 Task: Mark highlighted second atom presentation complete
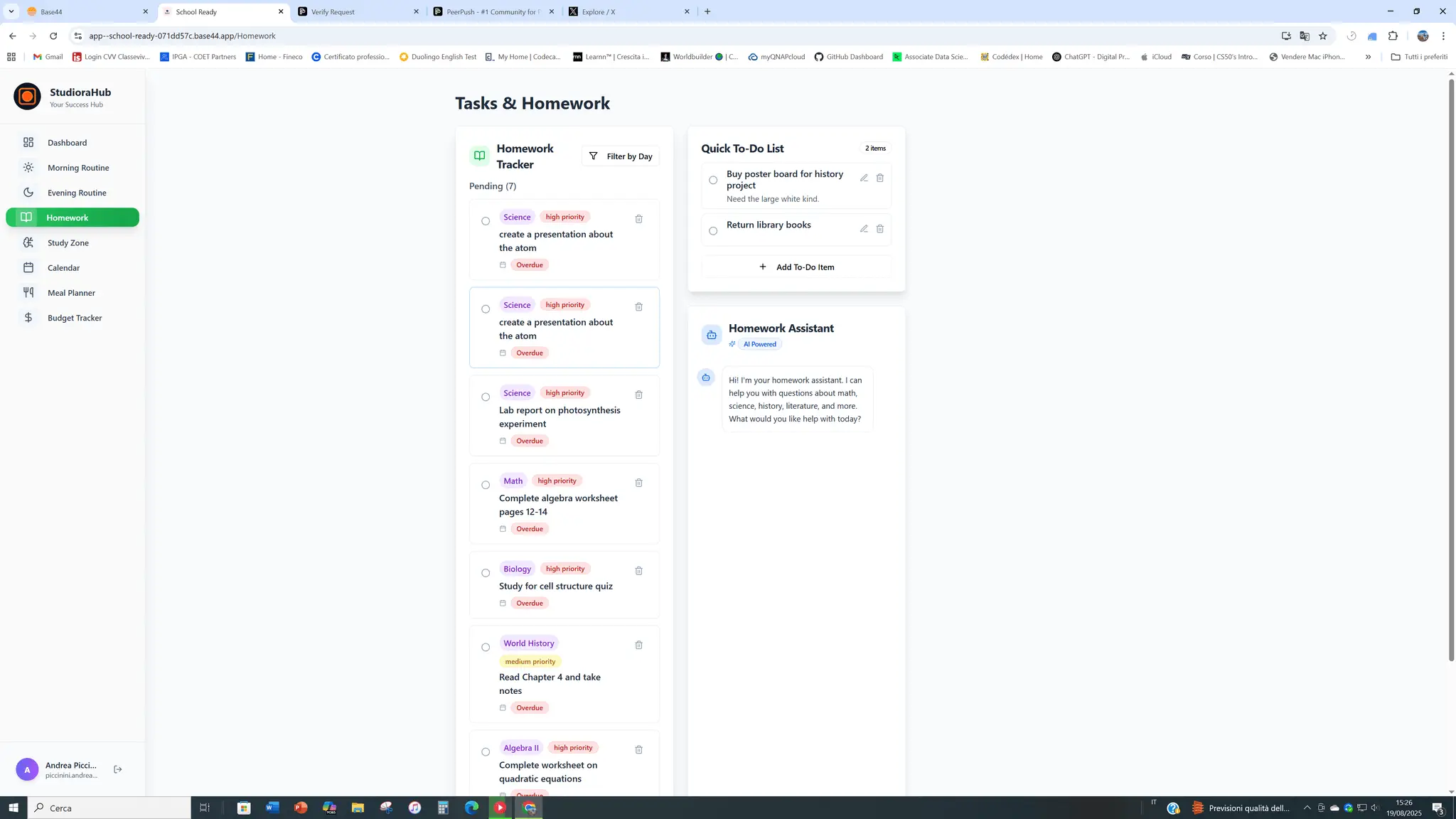(x=486, y=309)
